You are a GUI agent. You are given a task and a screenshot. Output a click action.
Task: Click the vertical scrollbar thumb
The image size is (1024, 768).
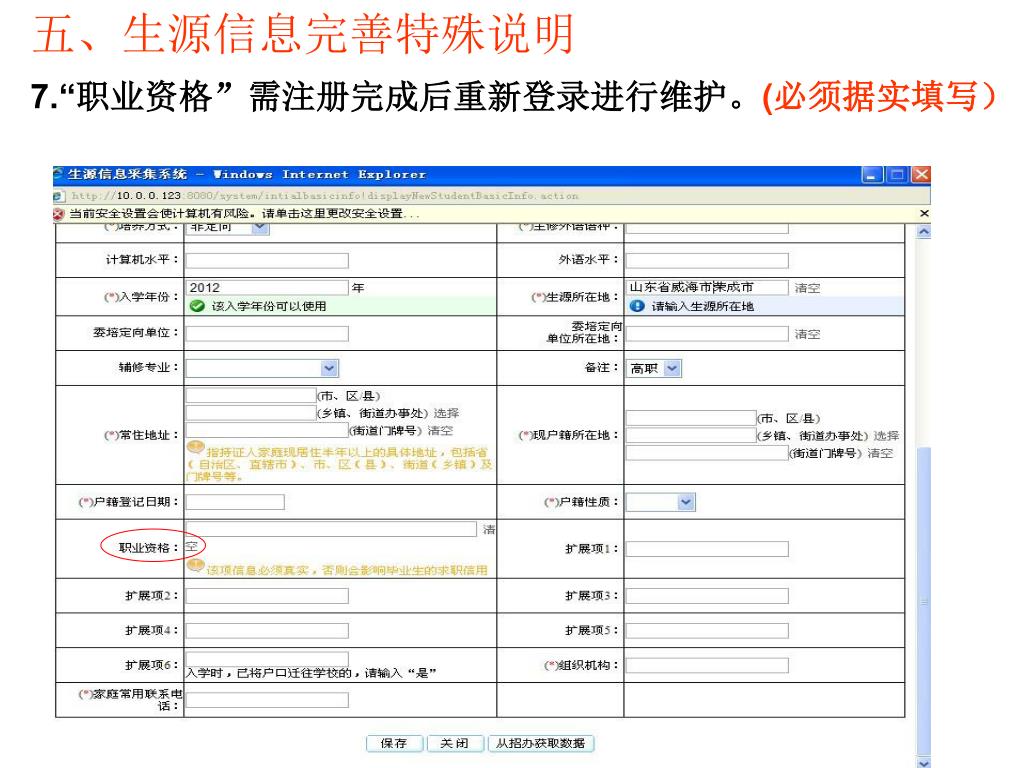(x=923, y=601)
